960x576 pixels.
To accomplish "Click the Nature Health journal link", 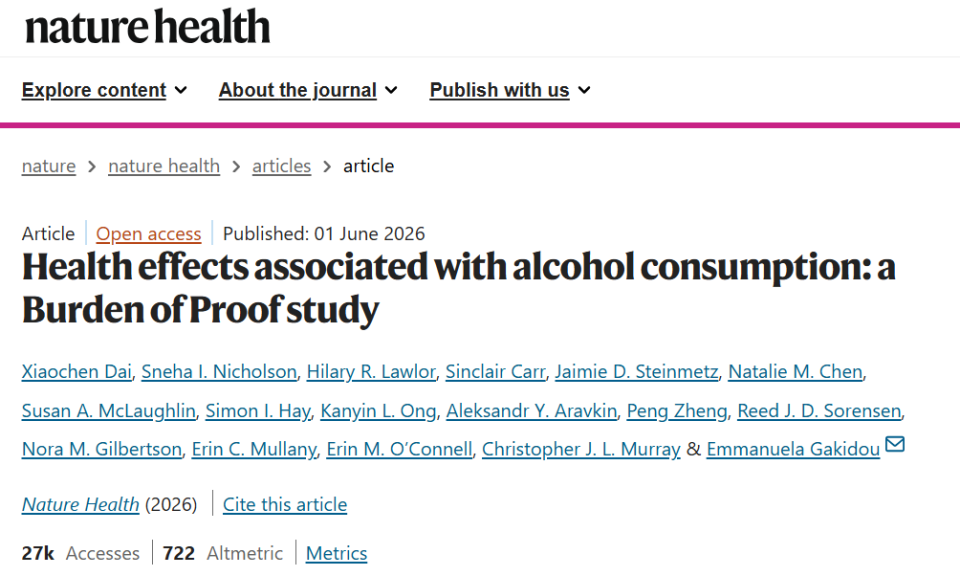I will 80,504.
